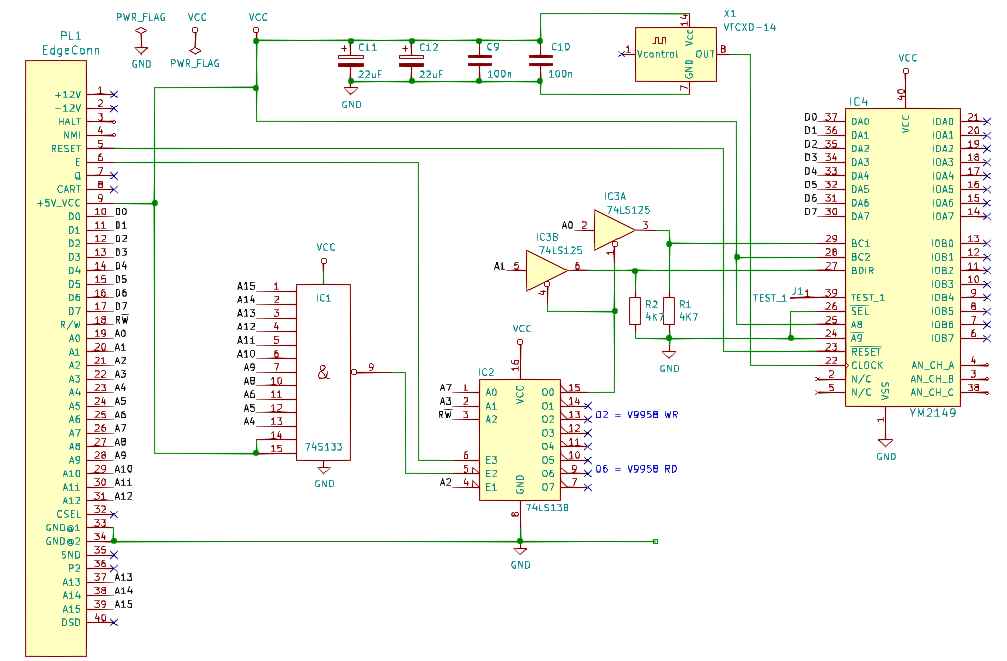Select the IC2 74LS138 decoder body
The width and height of the screenshot is (1007, 661).
pos(520,439)
